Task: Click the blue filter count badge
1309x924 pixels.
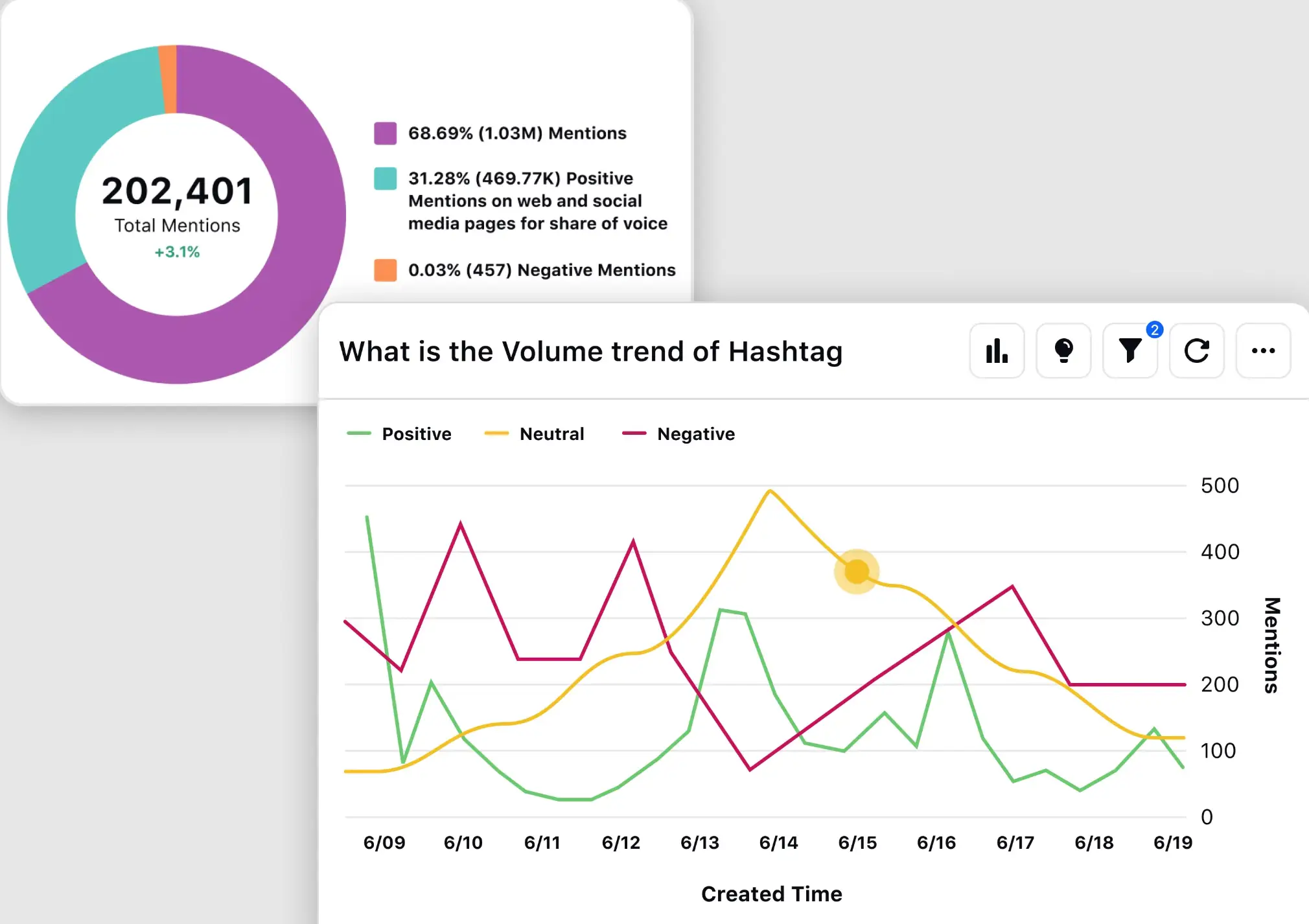Action: (x=1154, y=330)
